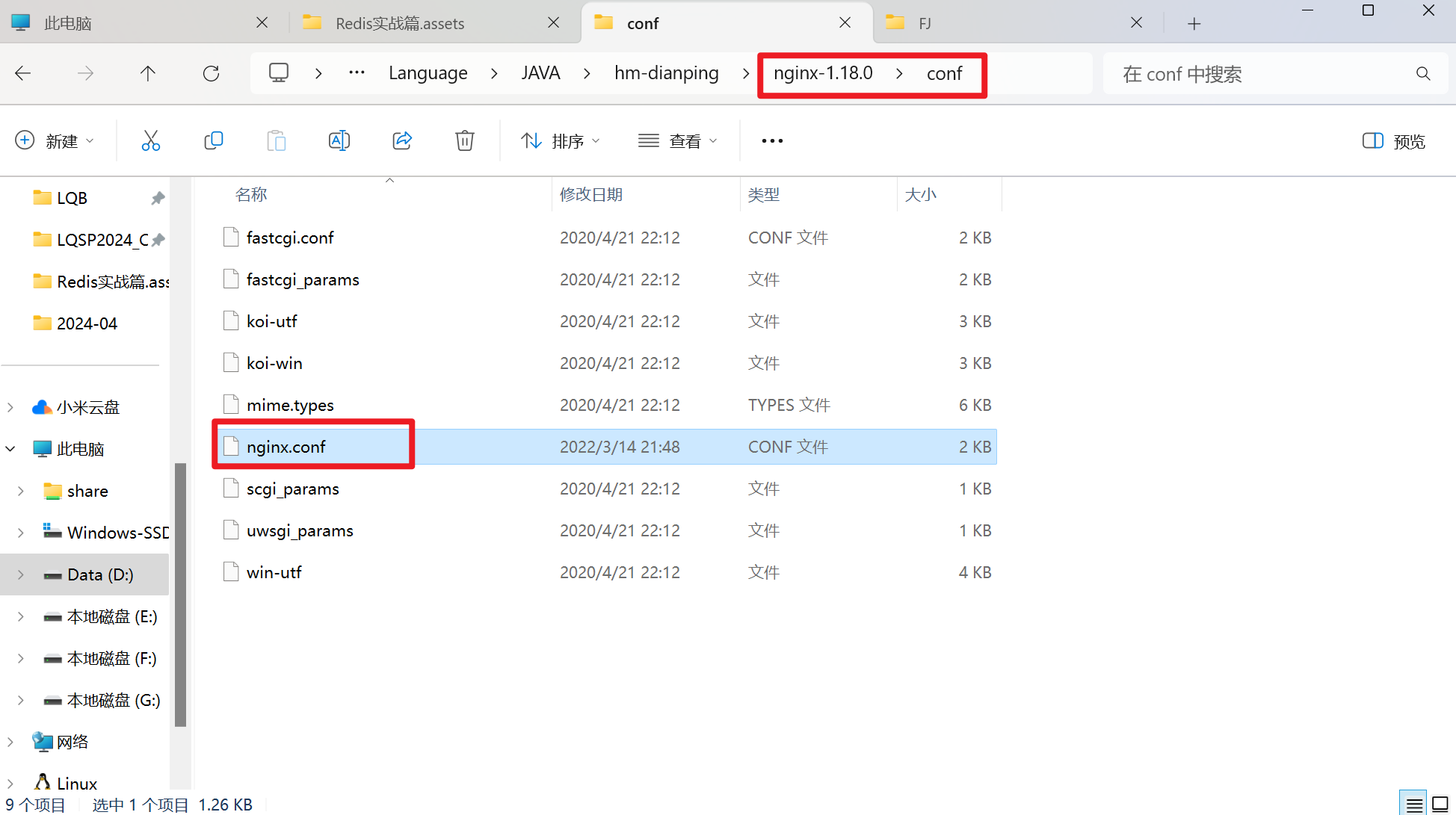Click the Copy icon in toolbar
This screenshot has height=815, width=1456.
[x=214, y=140]
